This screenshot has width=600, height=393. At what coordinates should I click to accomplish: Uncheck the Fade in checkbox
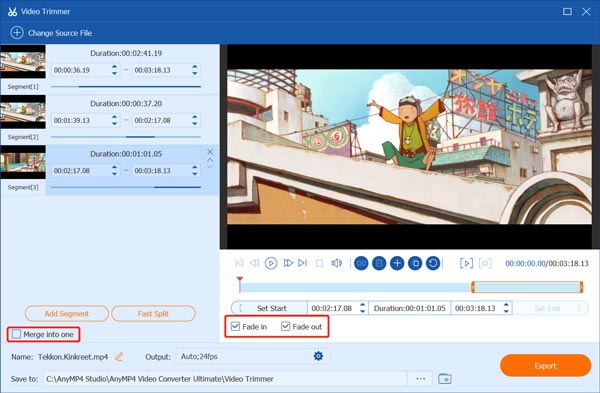tap(235, 326)
